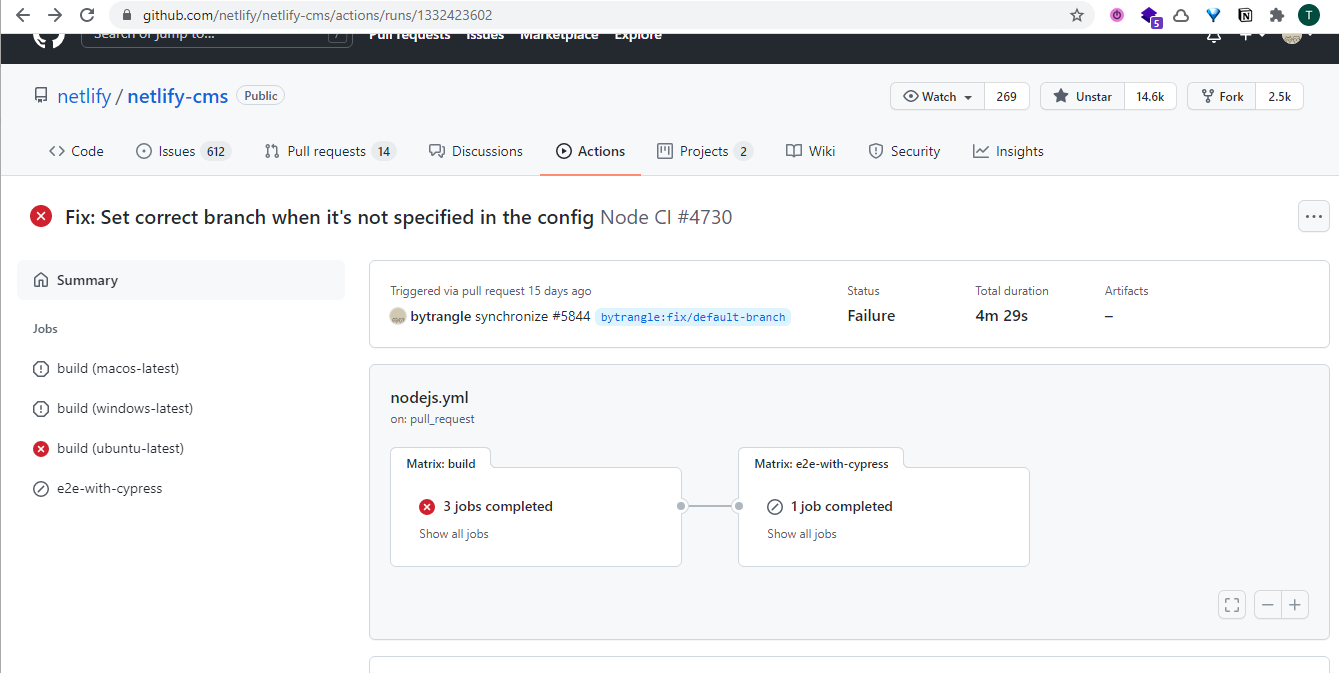Expand Show all jobs under Matrix: e2e-with-cypress
The width and height of the screenshot is (1339, 673).
point(802,534)
